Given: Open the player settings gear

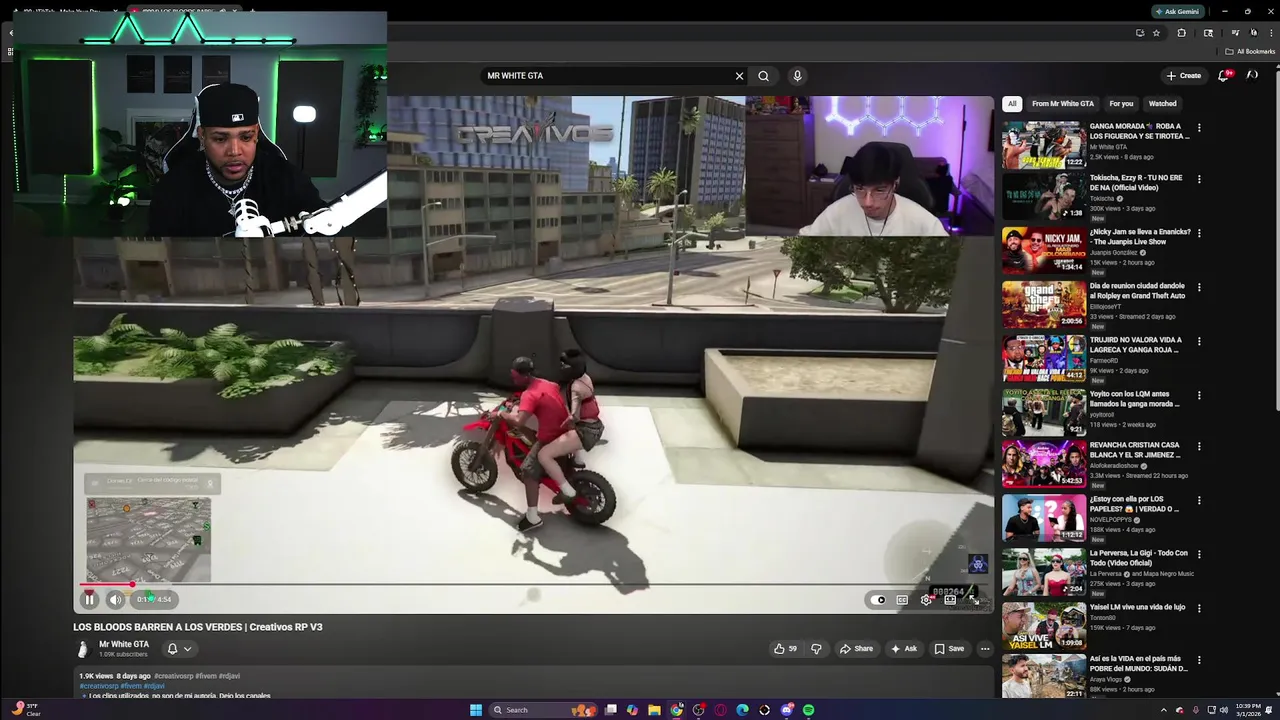Looking at the screenshot, I should point(926,600).
